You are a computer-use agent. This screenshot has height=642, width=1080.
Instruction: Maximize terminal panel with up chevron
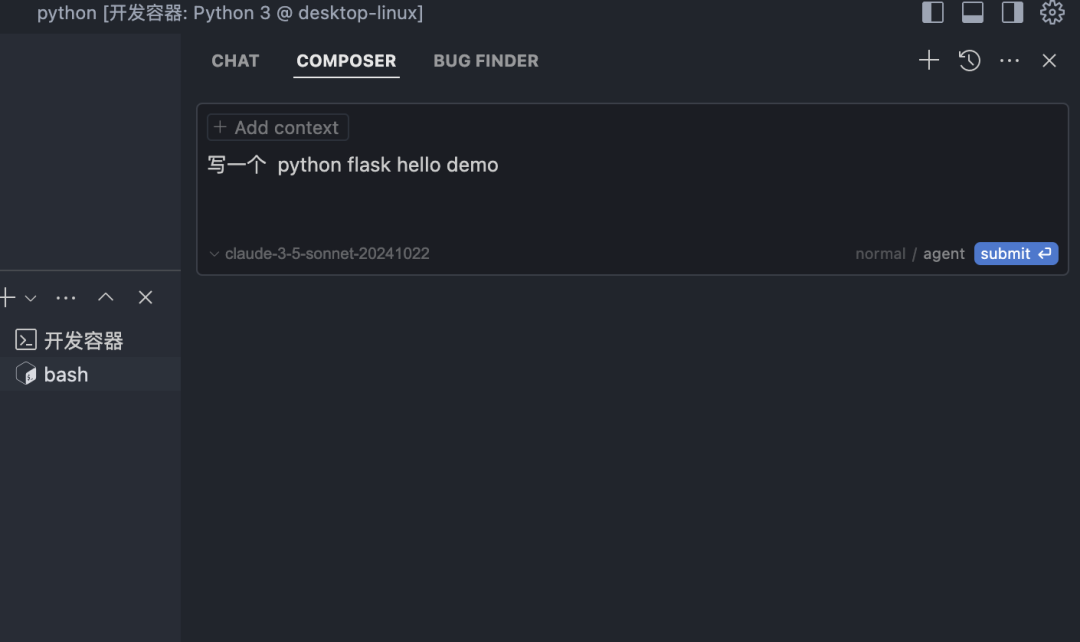click(106, 298)
